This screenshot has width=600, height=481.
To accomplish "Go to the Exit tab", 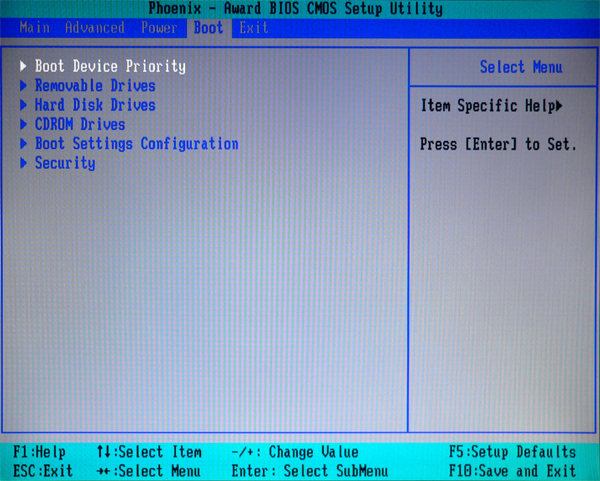I will tap(254, 28).
